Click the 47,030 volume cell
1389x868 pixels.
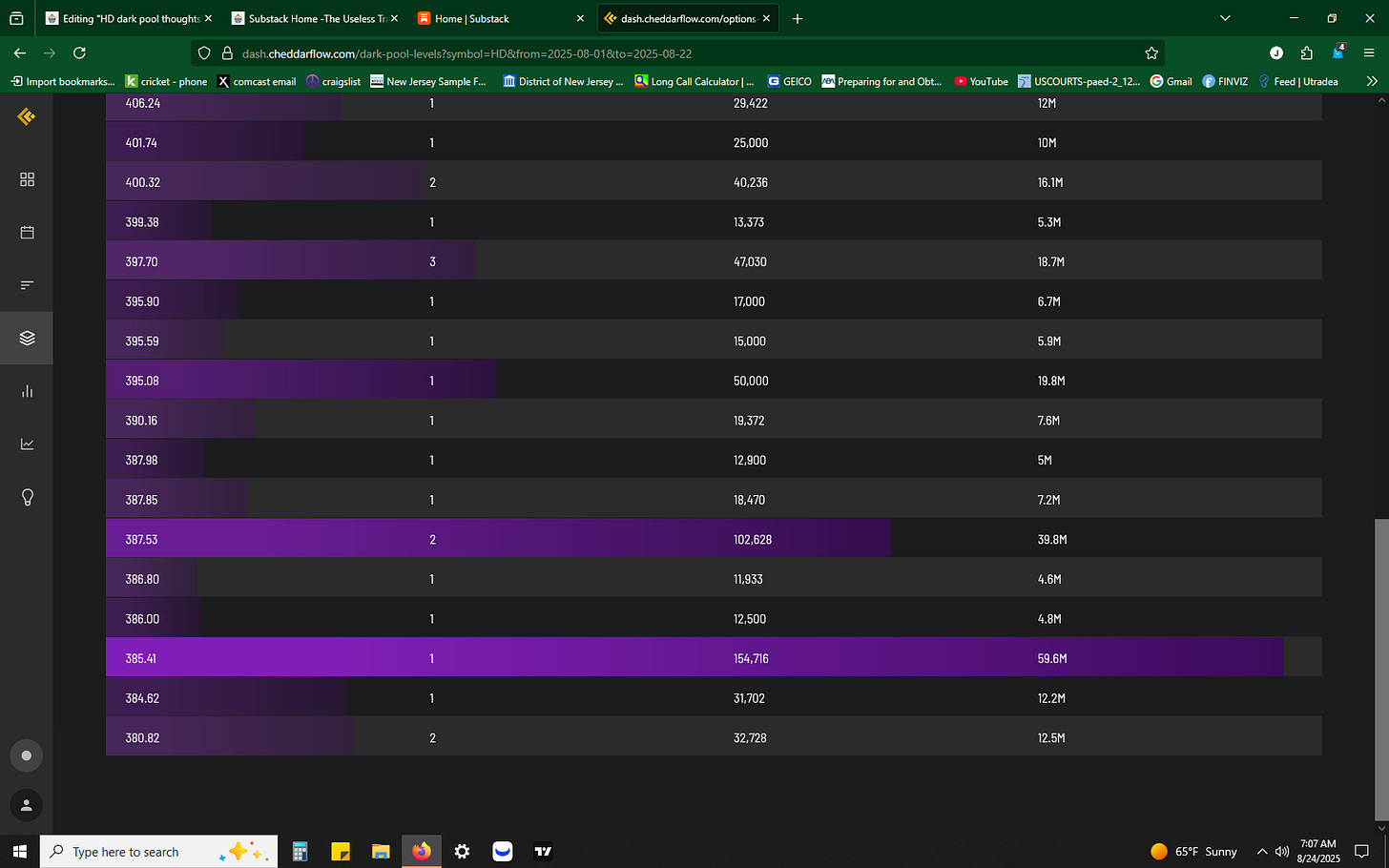point(750,261)
